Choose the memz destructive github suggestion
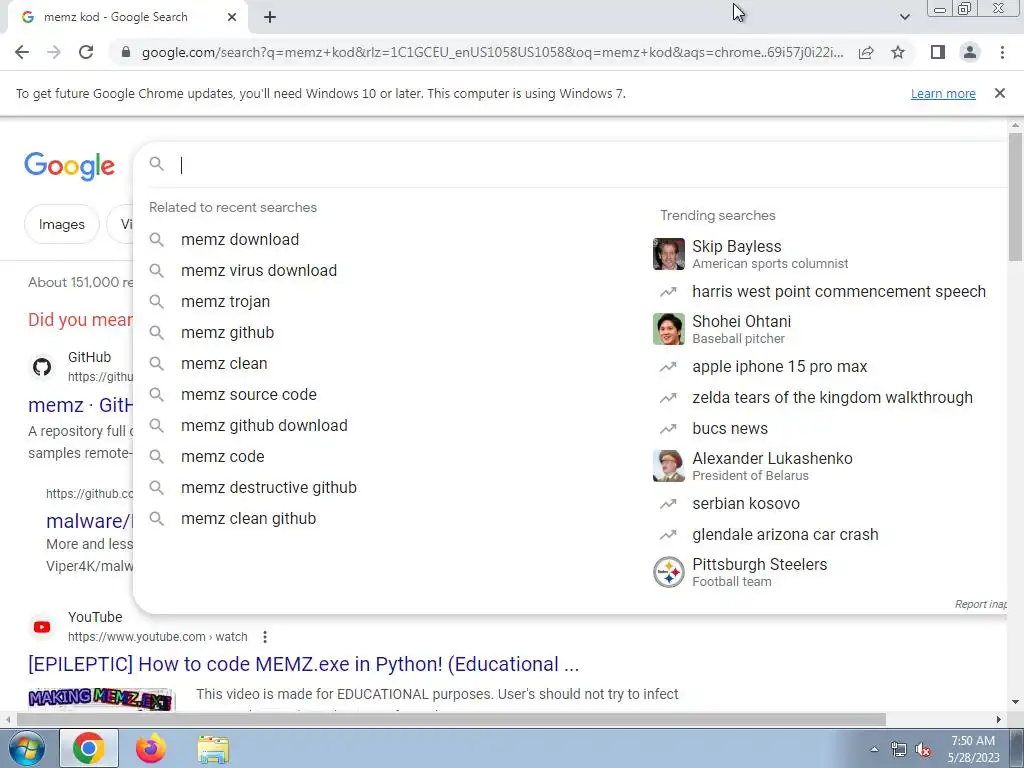The width and height of the screenshot is (1024, 768). [x=268, y=488]
